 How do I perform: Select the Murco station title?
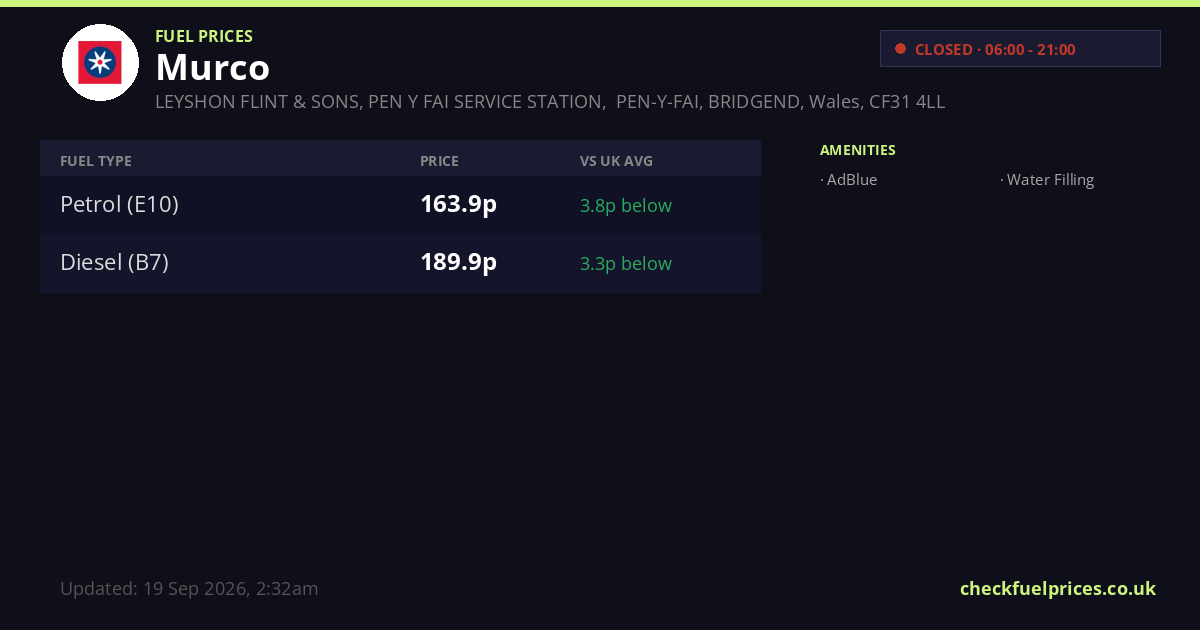tap(212, 67)
